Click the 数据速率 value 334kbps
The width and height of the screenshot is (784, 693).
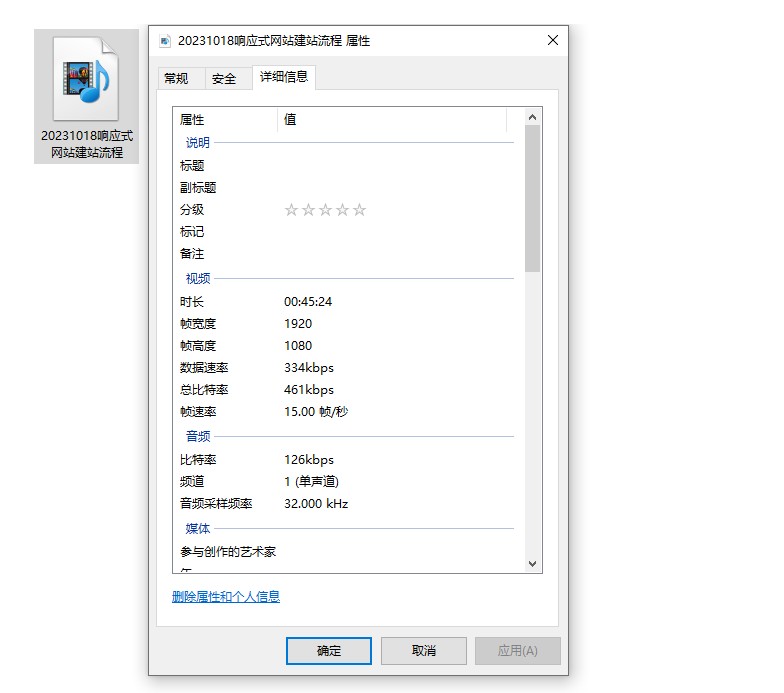[x=309, y=368]
